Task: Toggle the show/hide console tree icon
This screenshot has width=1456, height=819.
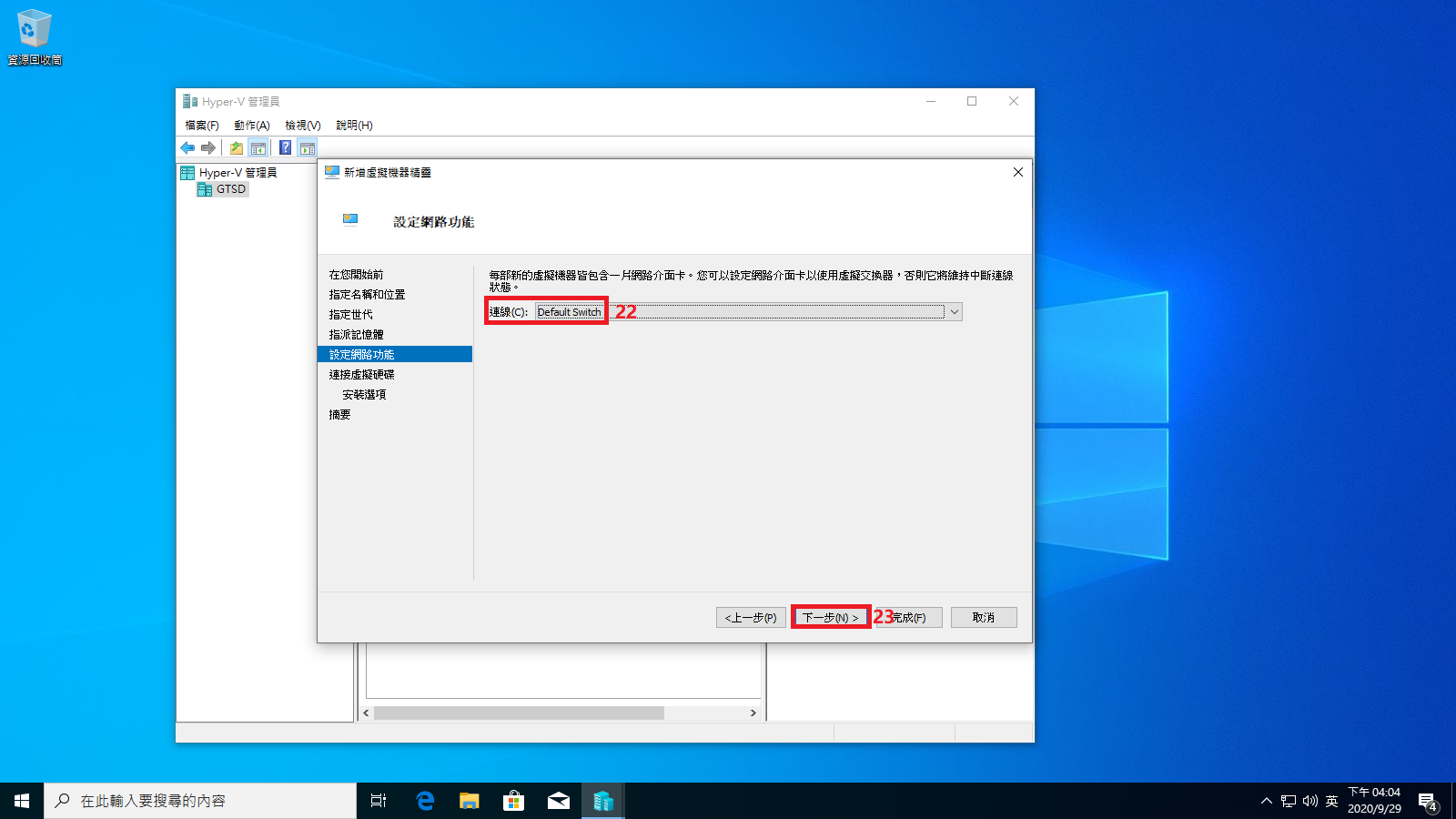Action: click(x=258, y=147)
